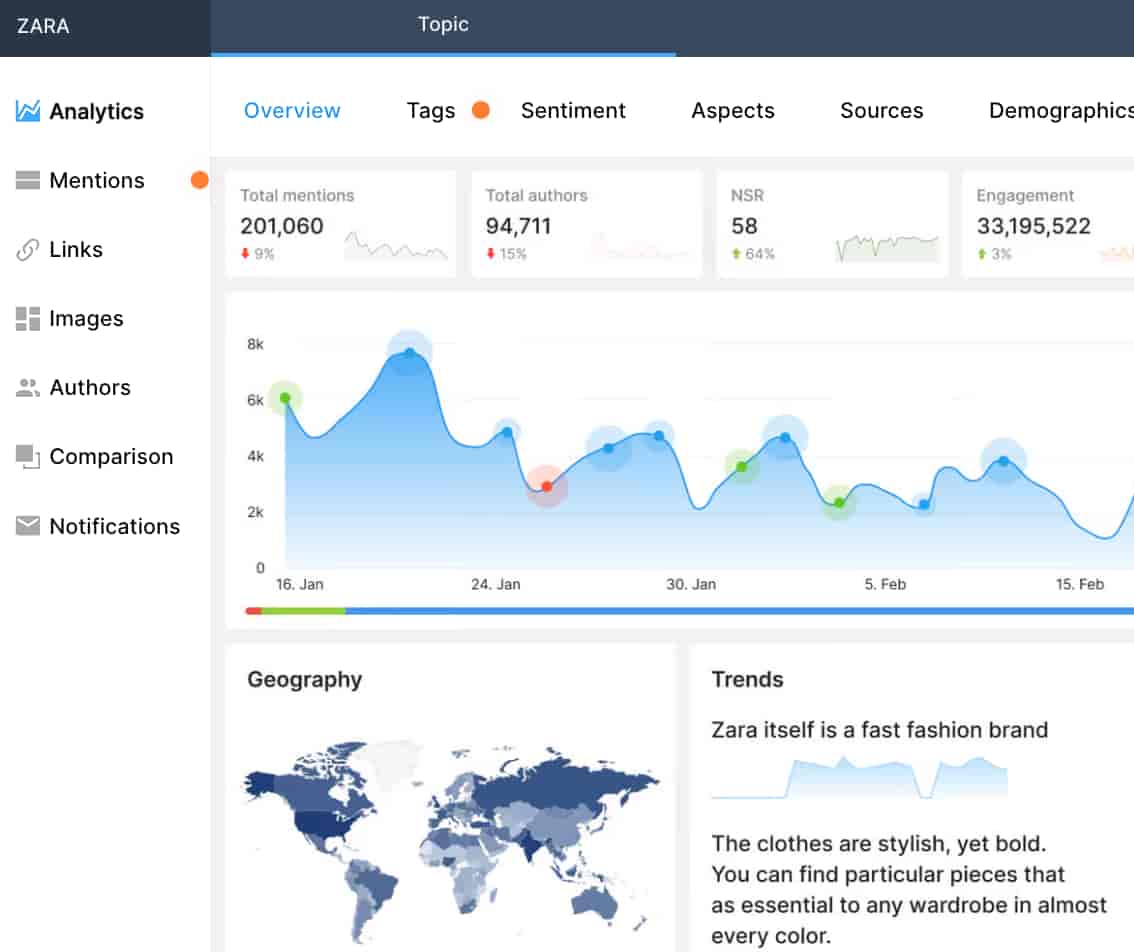Click the orange dot beside Mentions
The height and width of the screenshot is (952, 1134).
[x=200, y=179]
